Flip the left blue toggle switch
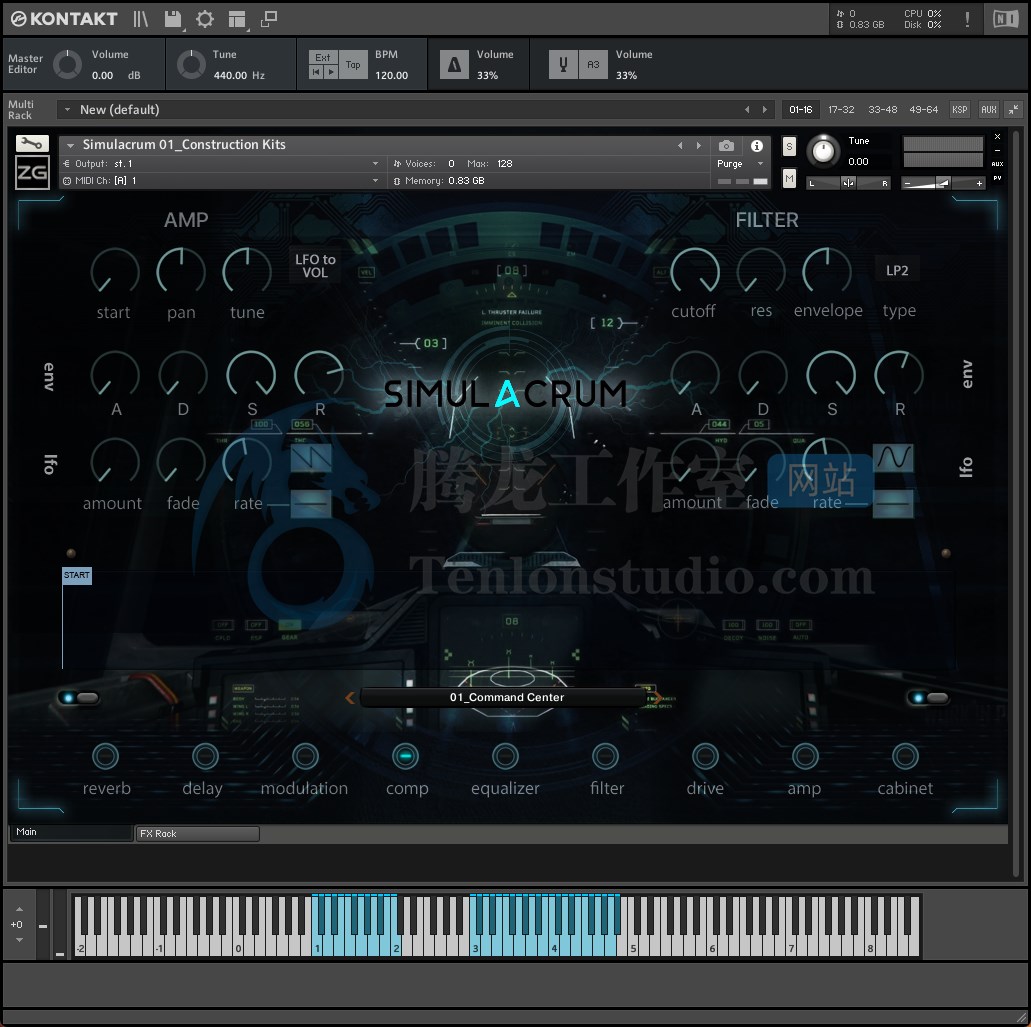The width and height of the screenshot is (1031, 1027). [x=78, y=698]
